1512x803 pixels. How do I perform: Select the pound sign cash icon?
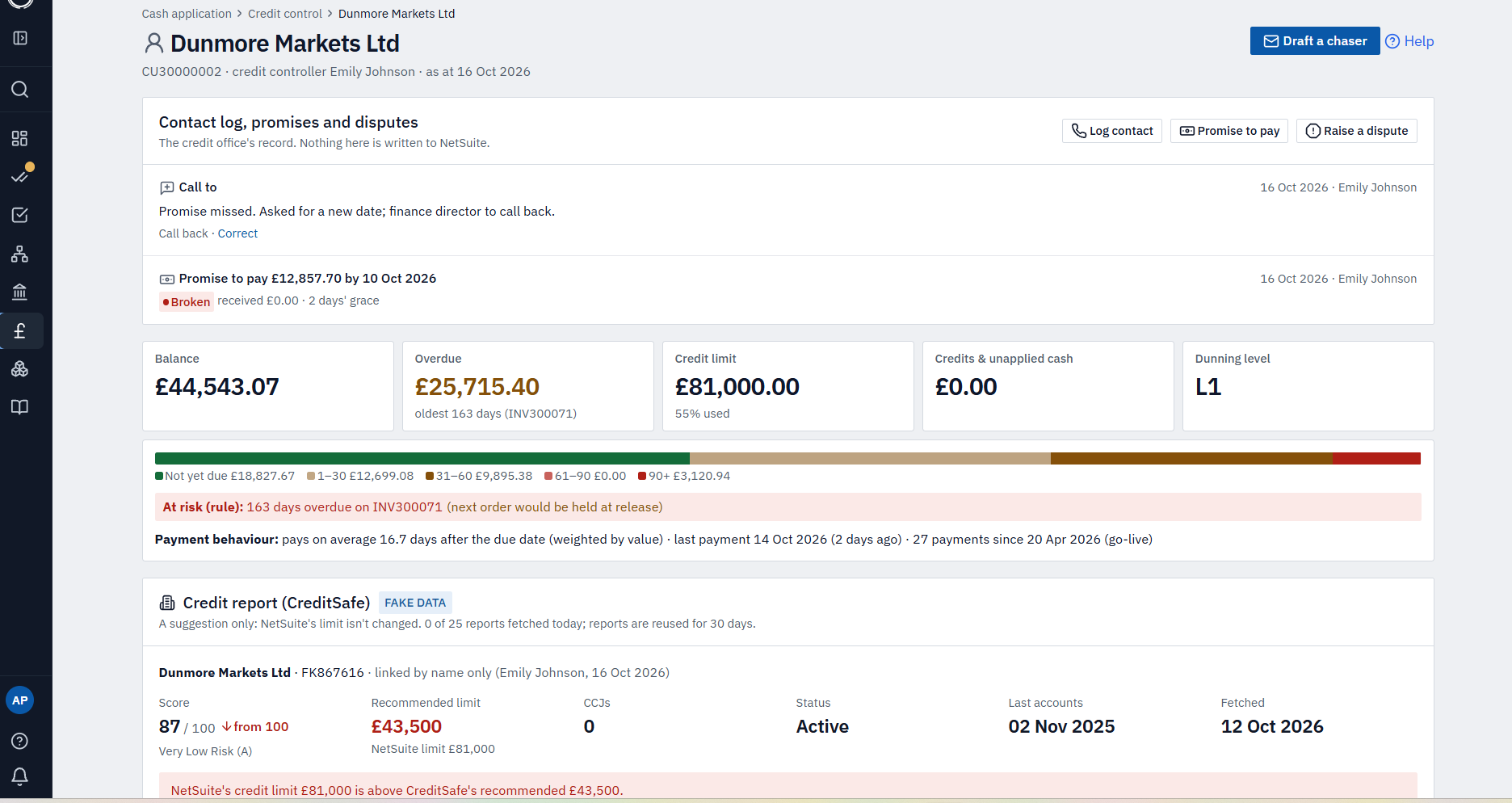pyautogui.click(x=20, y=330)
